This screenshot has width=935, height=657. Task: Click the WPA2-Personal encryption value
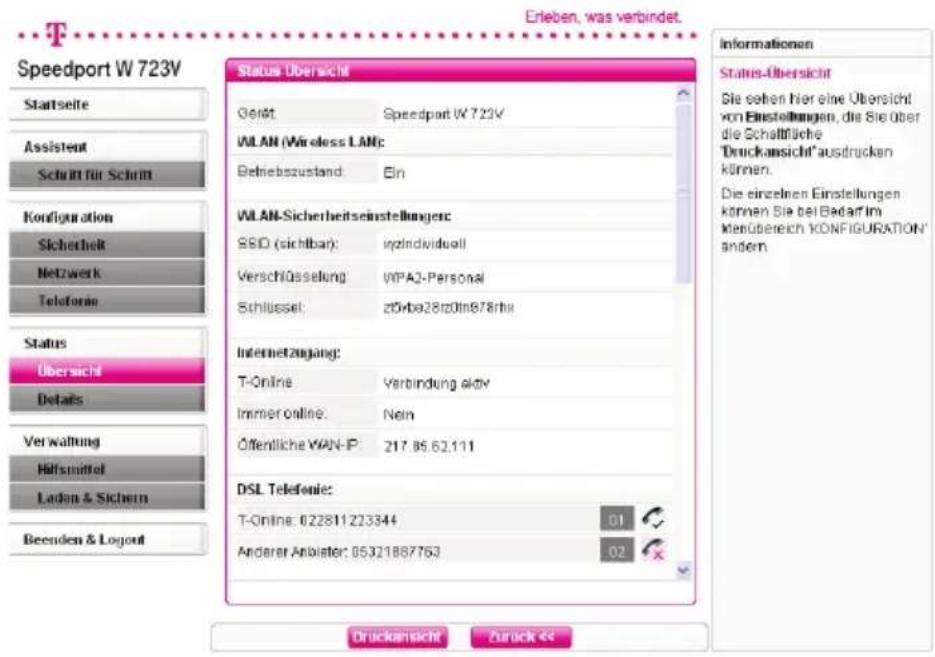(x=434, y=278)
